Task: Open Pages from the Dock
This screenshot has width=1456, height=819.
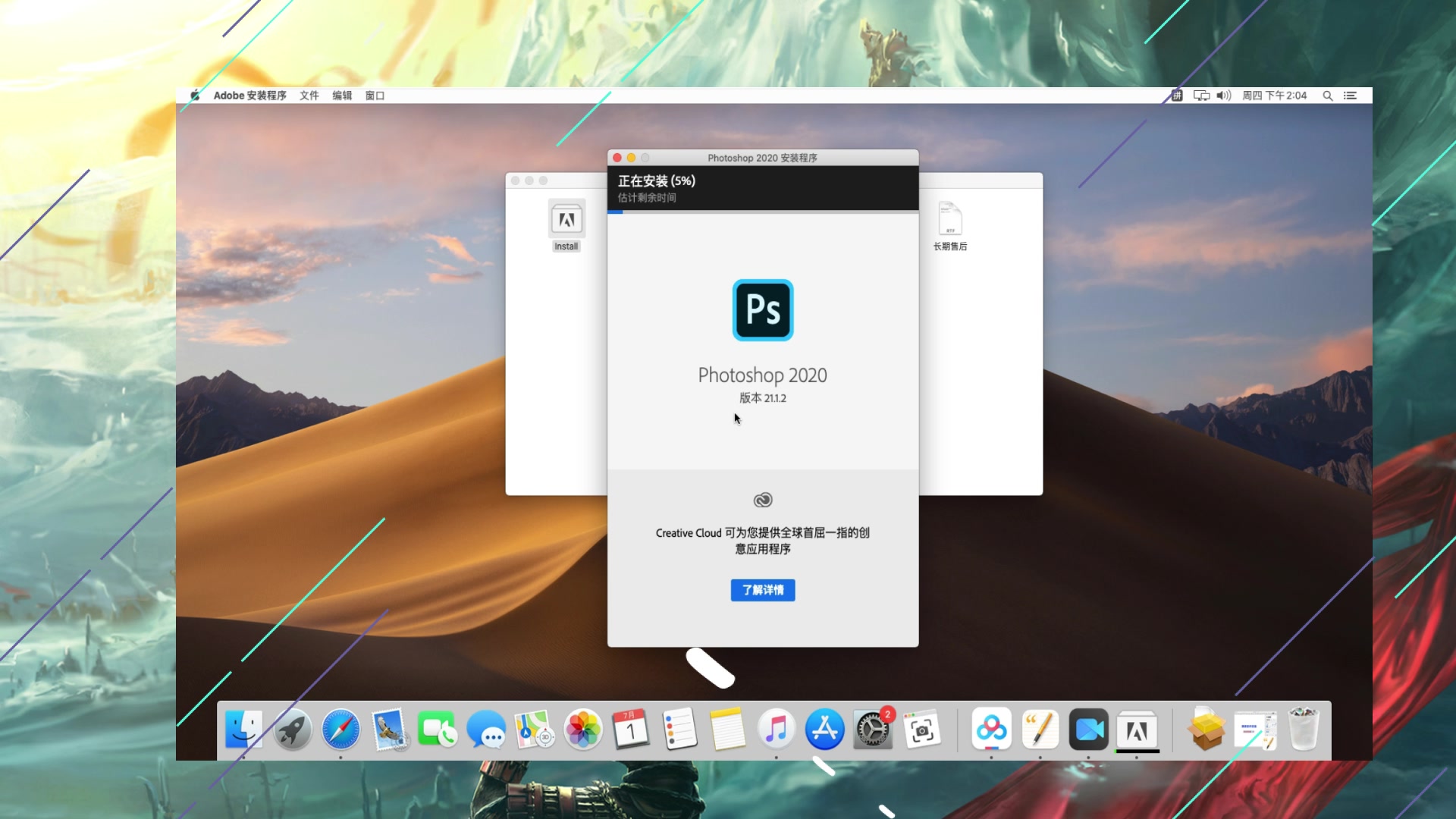Action: coord(1040,730)
